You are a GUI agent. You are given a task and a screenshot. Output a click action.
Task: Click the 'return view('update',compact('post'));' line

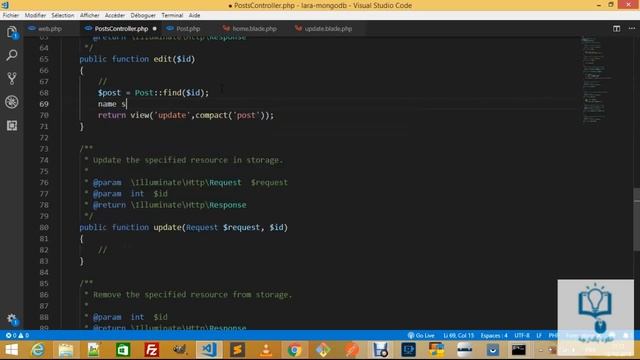pos(186,115)
